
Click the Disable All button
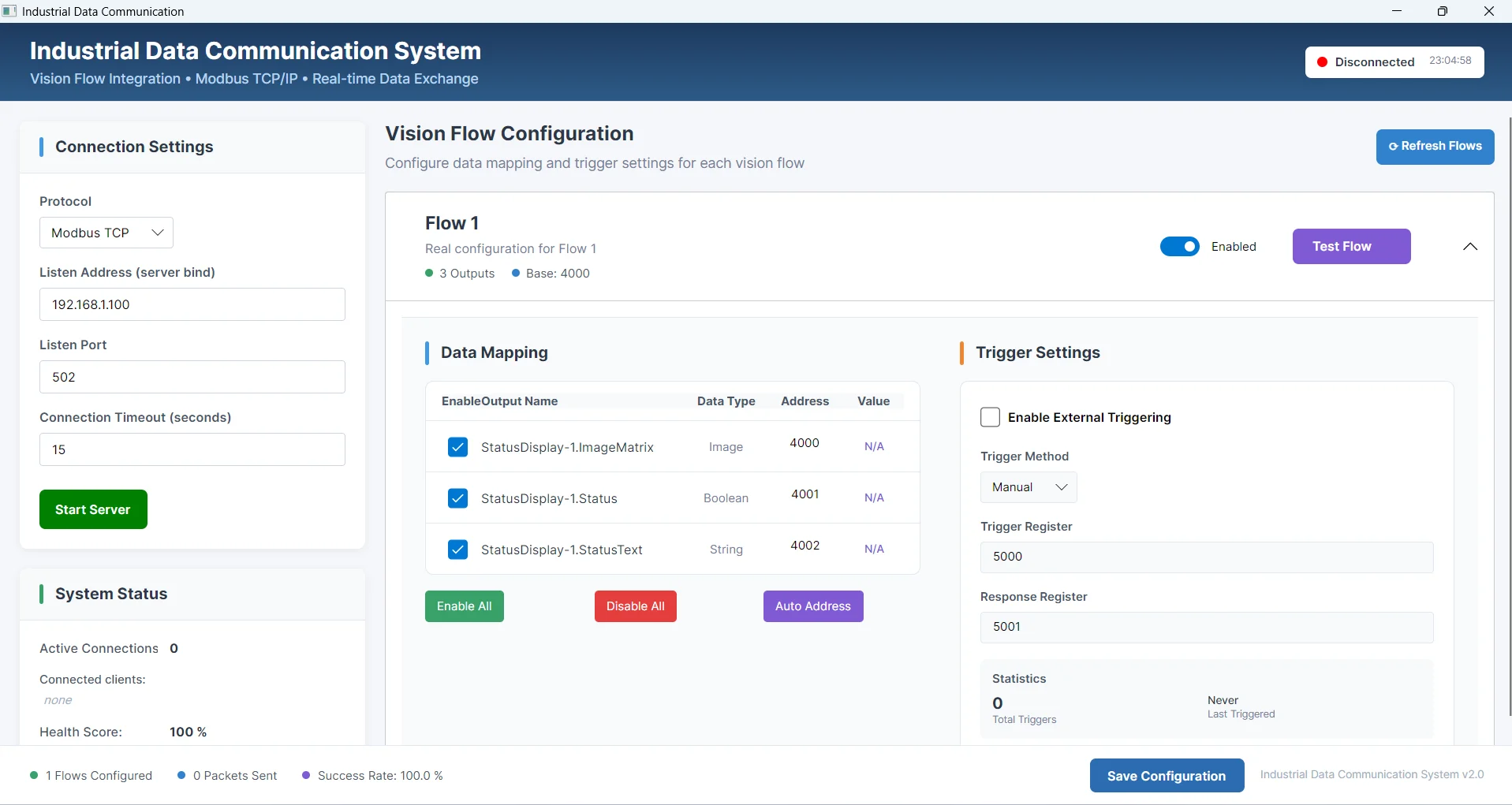click(635, 606)
